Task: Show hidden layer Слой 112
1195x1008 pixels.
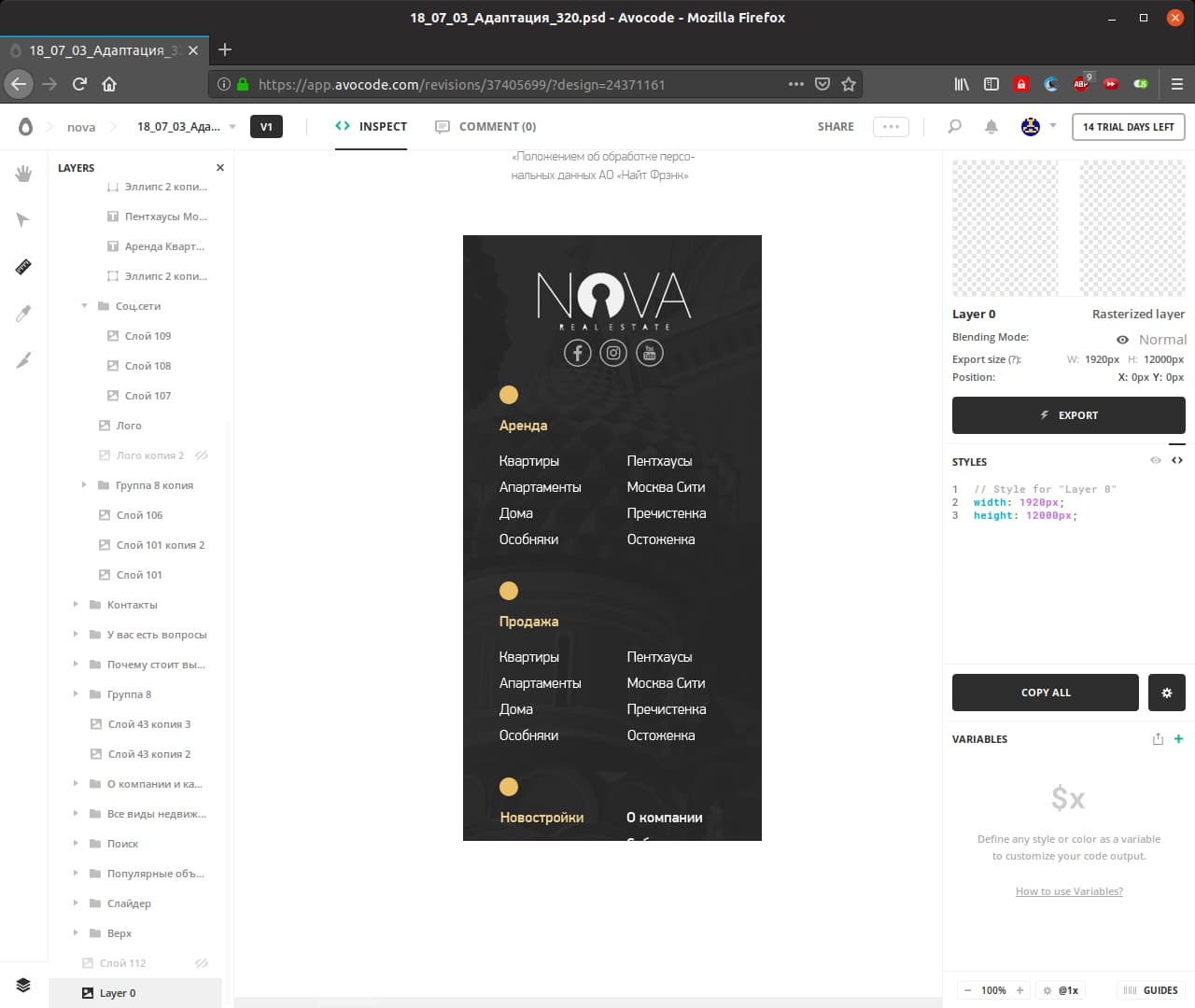Action: pyautogui.click(x=202, y=963)
